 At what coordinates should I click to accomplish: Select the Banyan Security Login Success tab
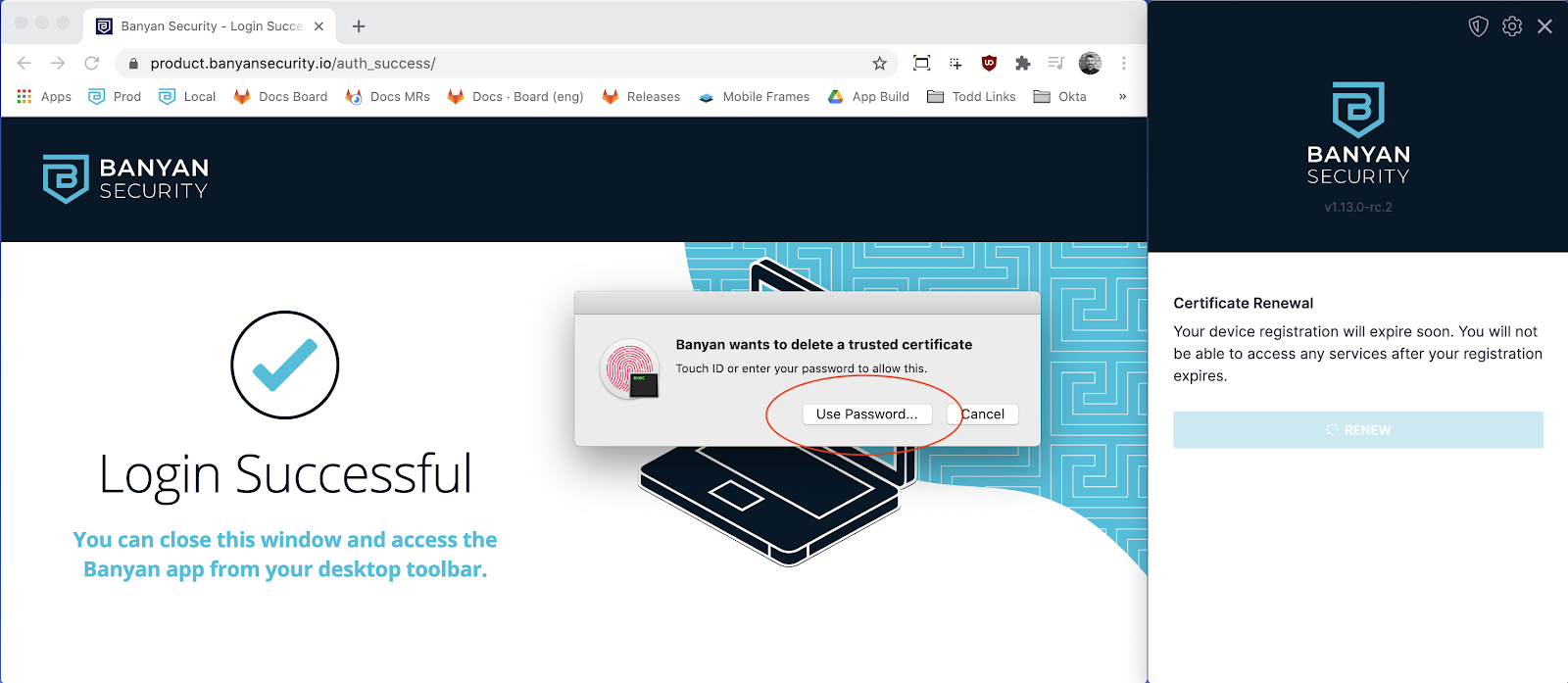(x=209, y=26)
